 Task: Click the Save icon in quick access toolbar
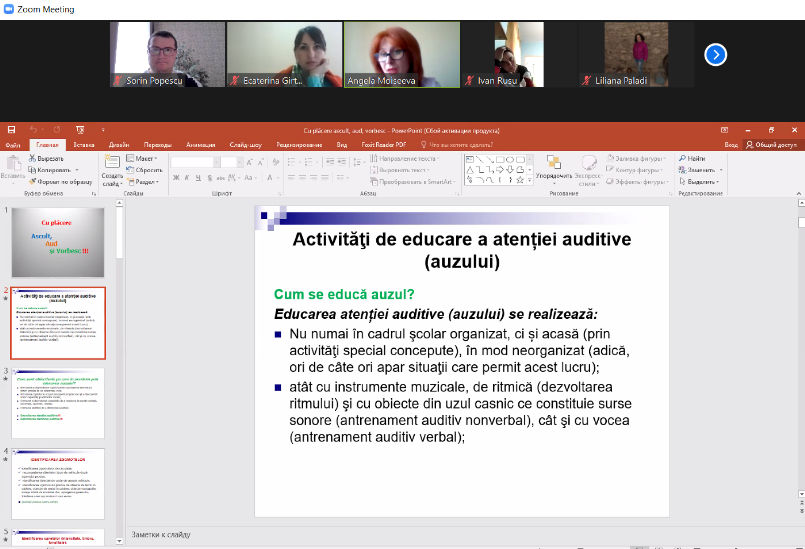(x=11, y=130)
